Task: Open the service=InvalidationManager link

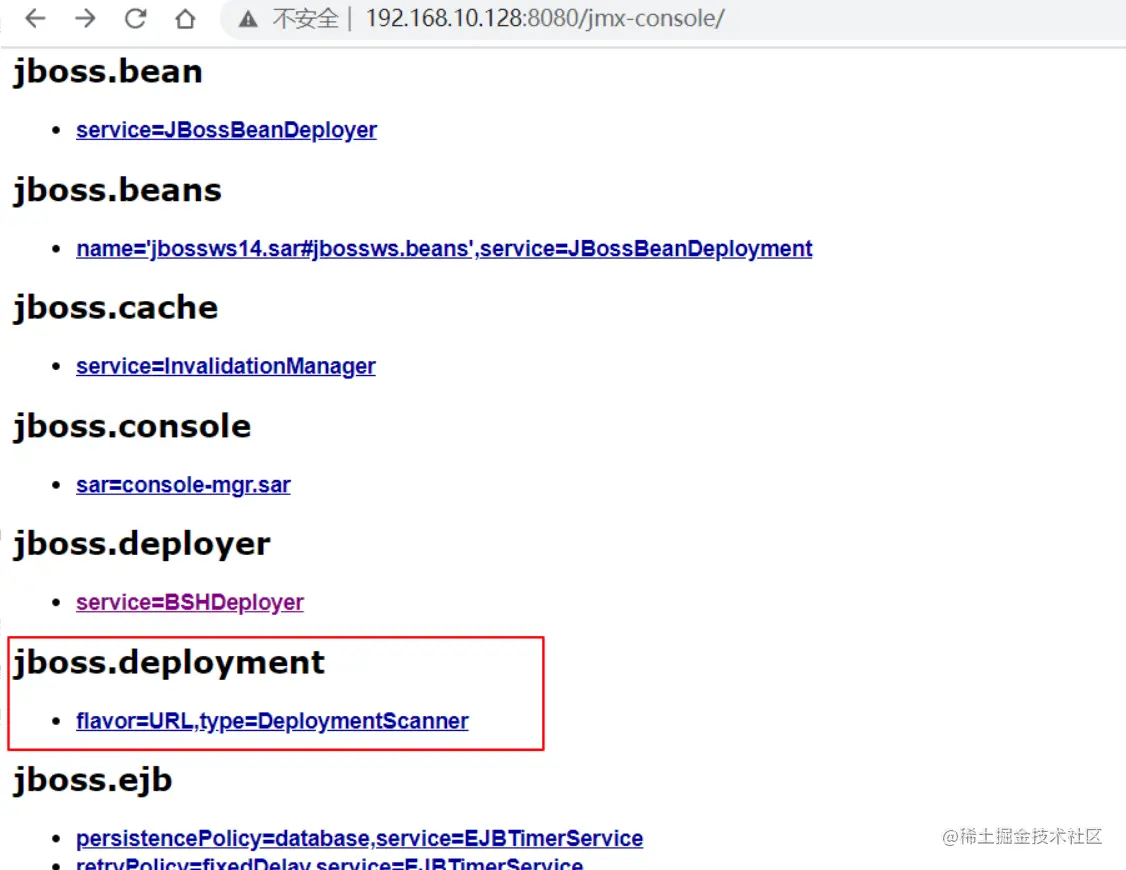Action: tap(225, 366)
